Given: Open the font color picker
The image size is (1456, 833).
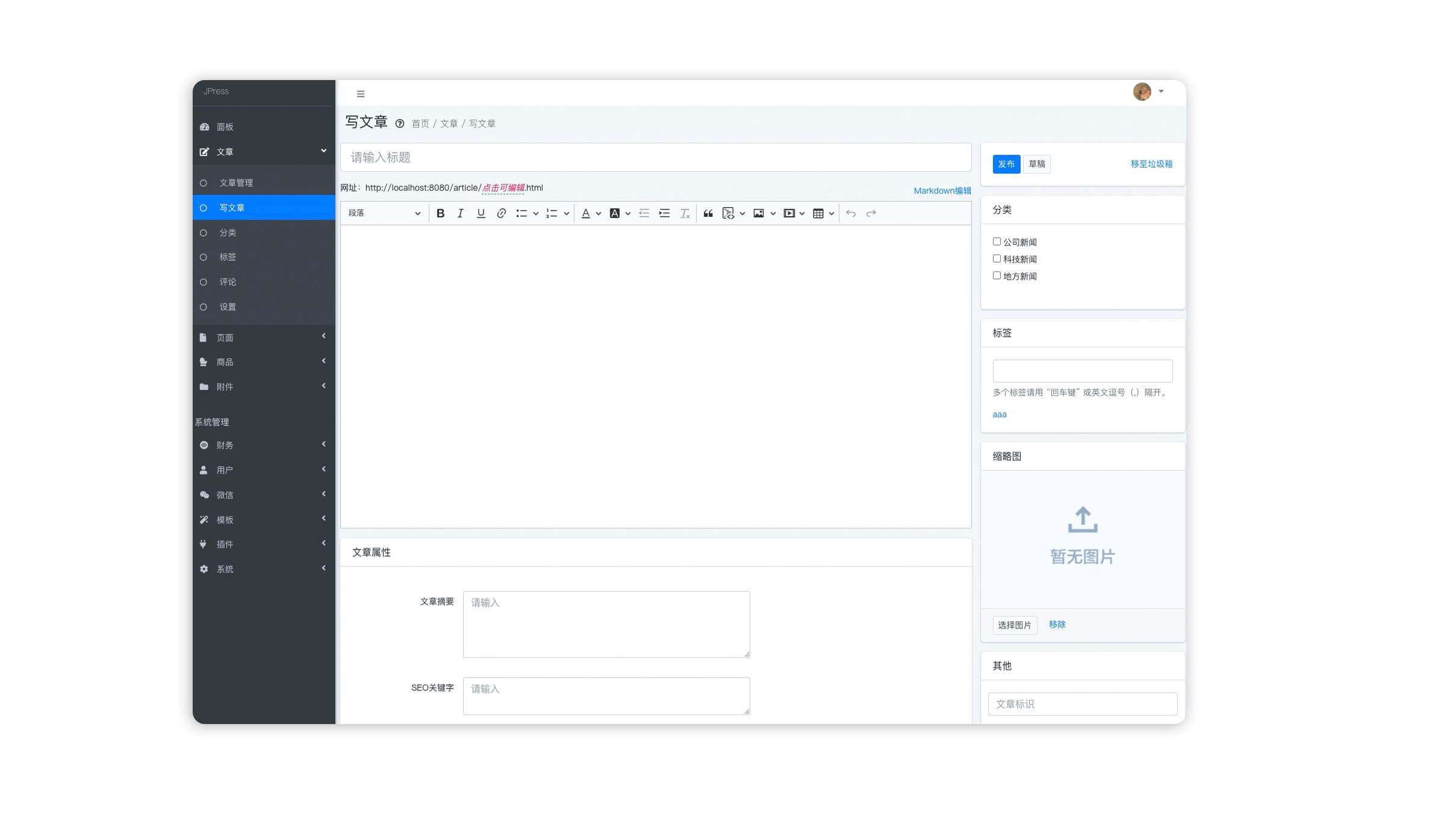Looking at the screenshot, I should [586, 213].
